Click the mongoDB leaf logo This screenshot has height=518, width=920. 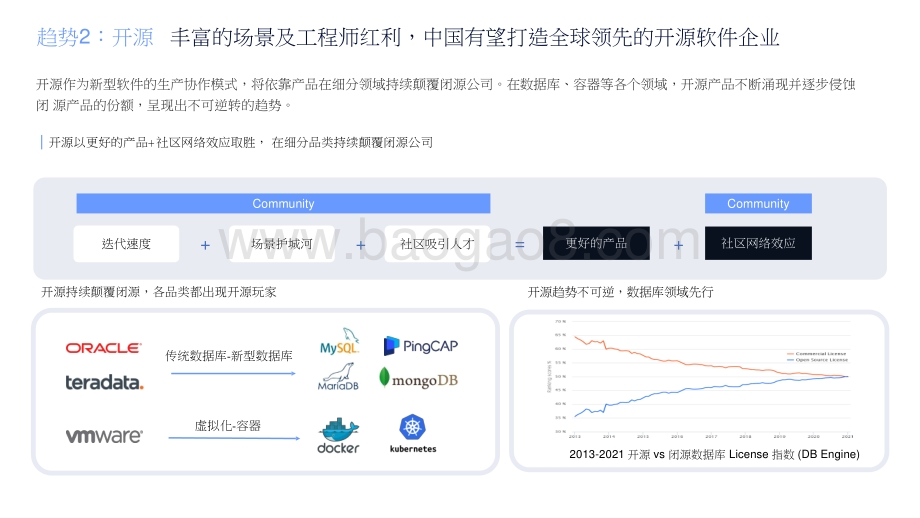pyautogui.click(x=418, y=380)
